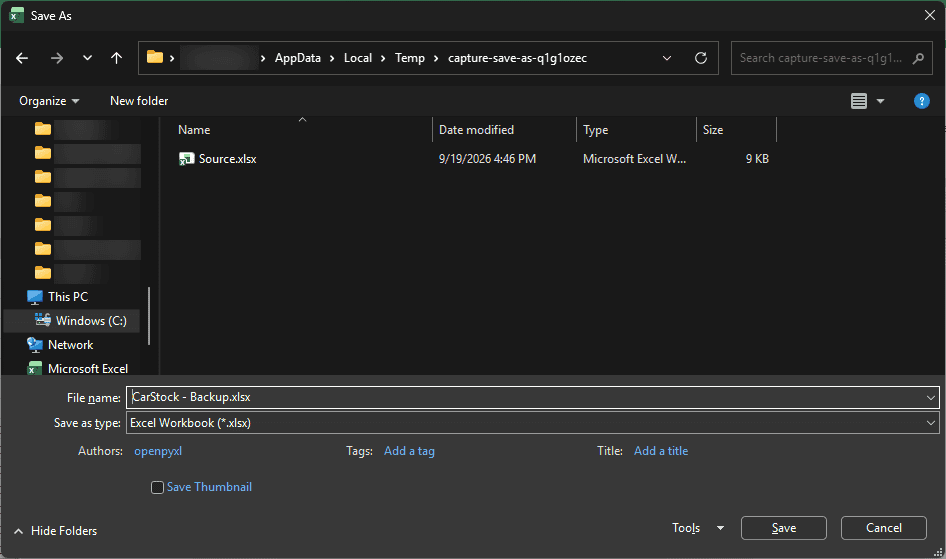Click the folder icon in address bar
The height and width of the screenshot is (559, 946).
pyautogui.click(x=155, y=57)
